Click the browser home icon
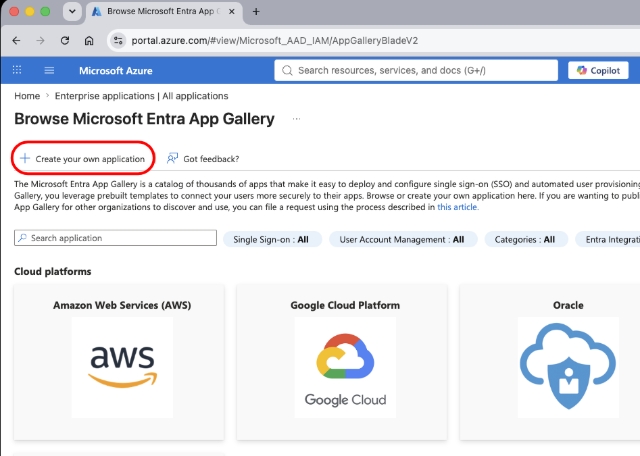This screenshot has height=456, width=640. click(x=89, y=40)
